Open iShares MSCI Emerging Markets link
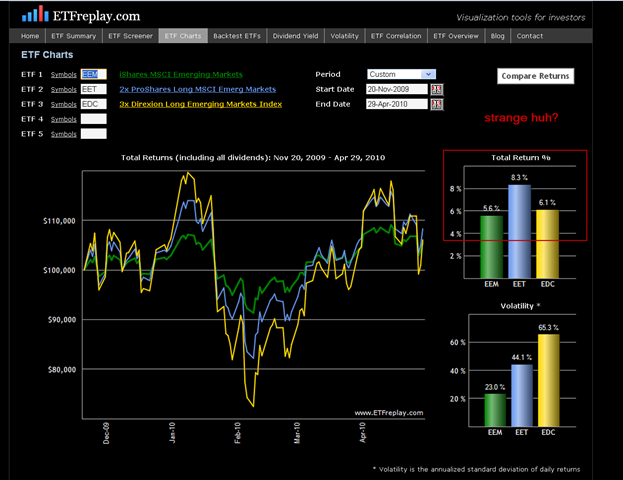 pyautogui.click(x=181, y=74)
